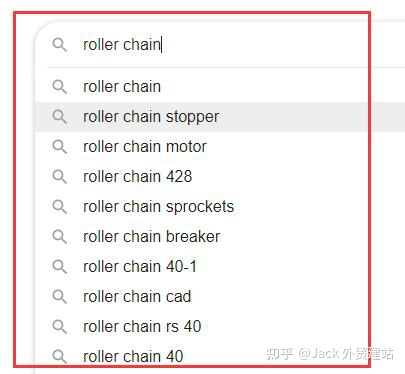Click the magnifier beside 'roller chain 40-1'
The image size is (405, 374).
(60, 267)
